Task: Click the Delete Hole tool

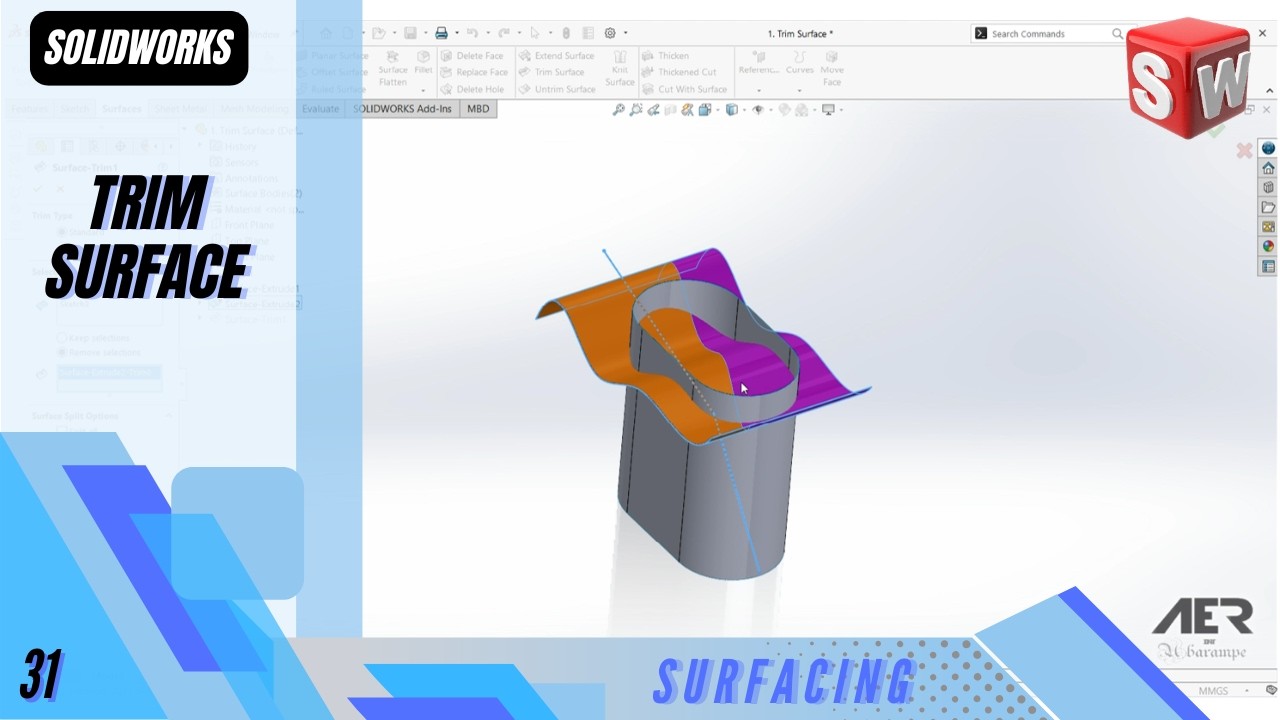Action: pyautogui.click(x=472, y=89)
